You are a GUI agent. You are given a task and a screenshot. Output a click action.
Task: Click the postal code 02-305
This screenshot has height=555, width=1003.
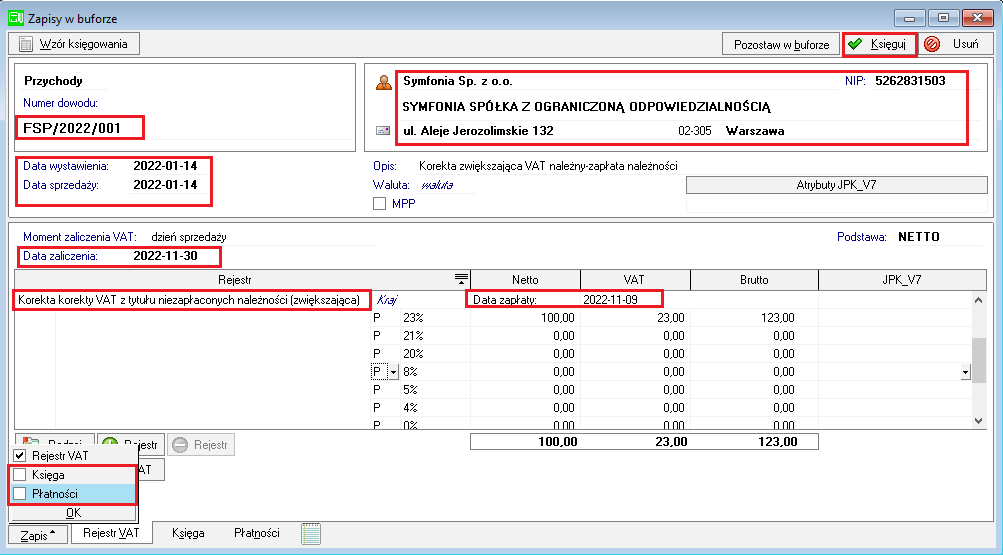pyautogui.click(x=695, y=131)
